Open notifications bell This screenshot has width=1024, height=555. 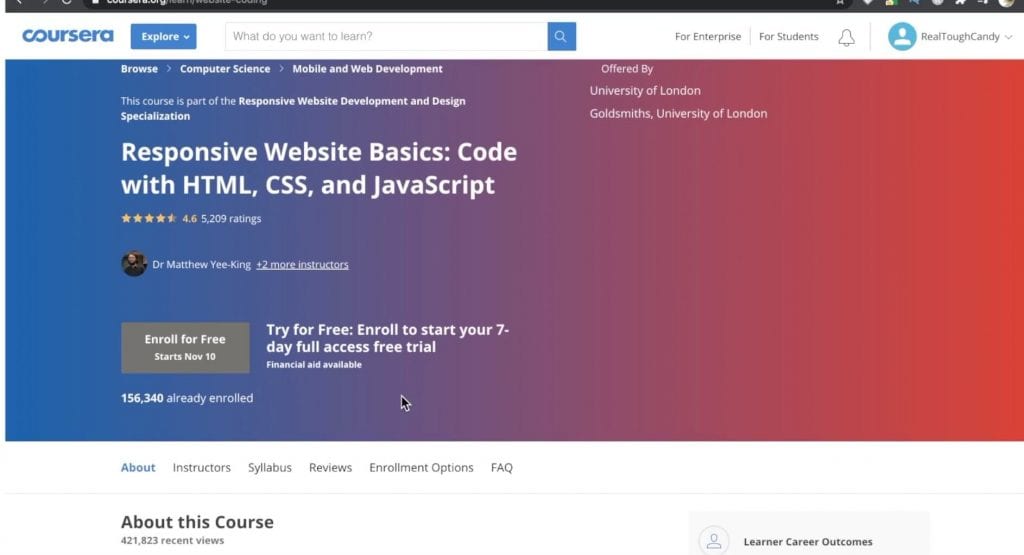point(846,37)
